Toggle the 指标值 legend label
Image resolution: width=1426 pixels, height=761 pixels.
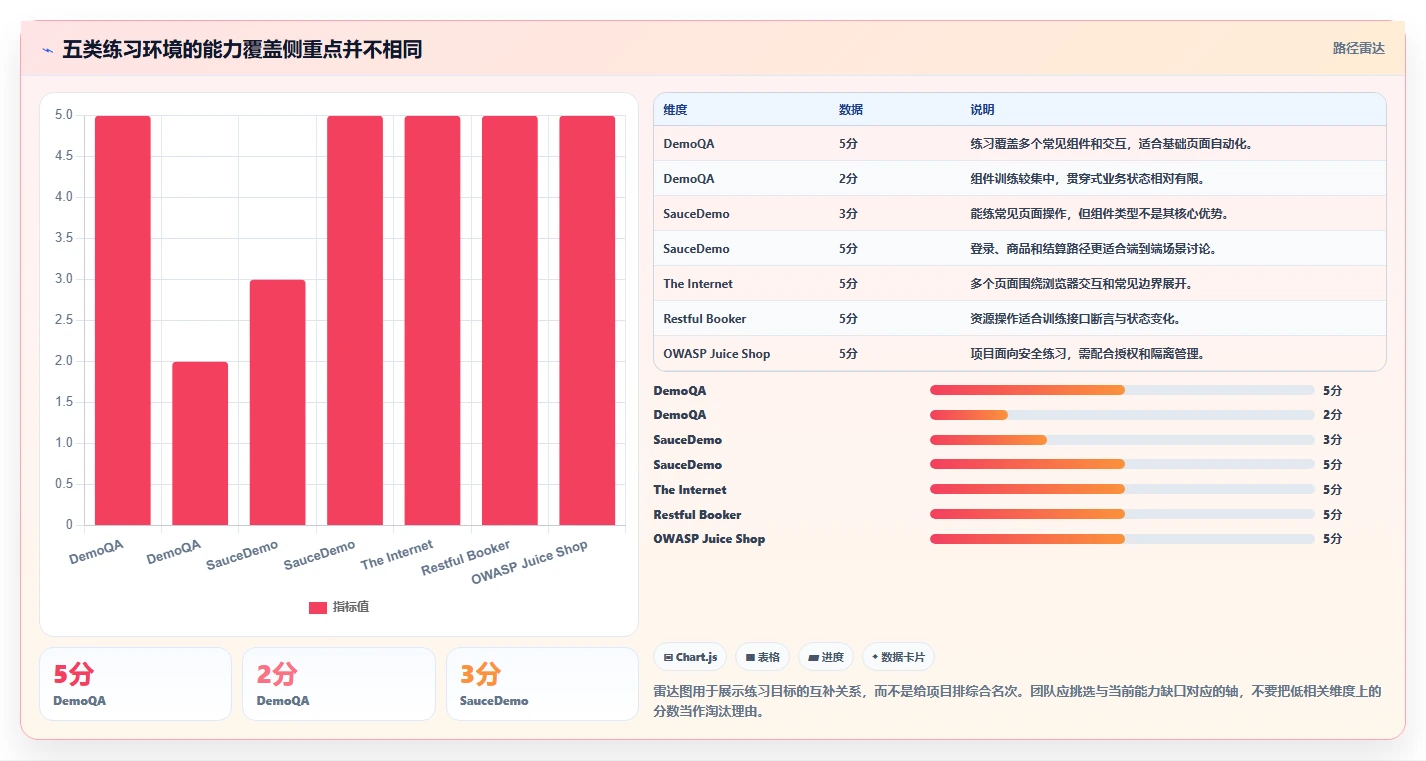click(351, 607)
